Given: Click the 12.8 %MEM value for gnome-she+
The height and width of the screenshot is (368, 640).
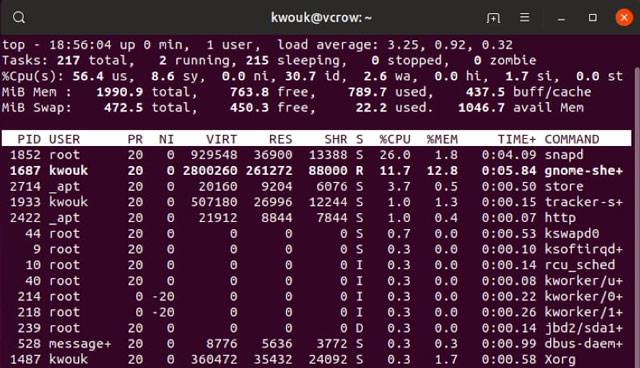Looking at the screenshot, I should click(442, 171).
